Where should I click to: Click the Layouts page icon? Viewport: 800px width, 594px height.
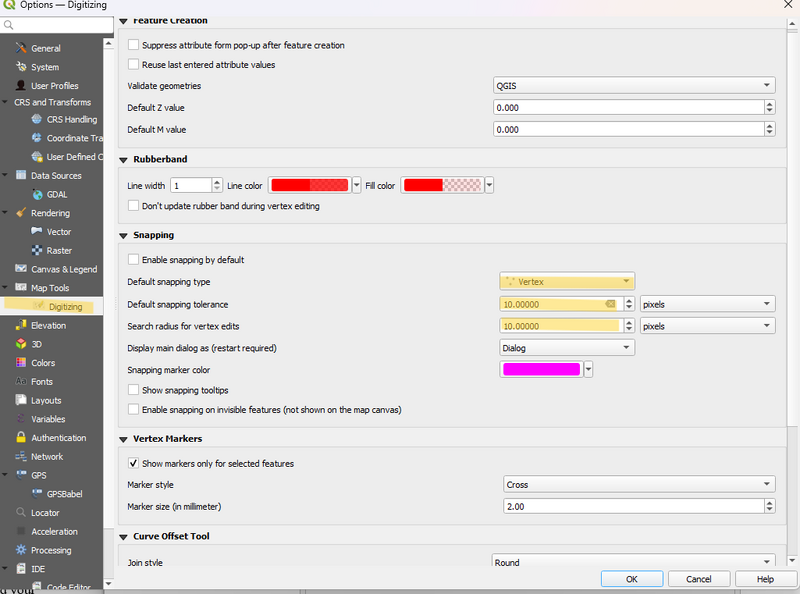pos(21,400)
